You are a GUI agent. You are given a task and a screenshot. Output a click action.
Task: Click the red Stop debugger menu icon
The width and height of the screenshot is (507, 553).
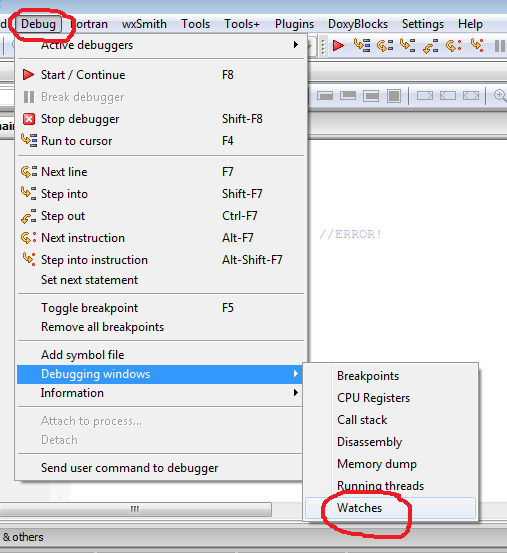(x=29, y=119)
